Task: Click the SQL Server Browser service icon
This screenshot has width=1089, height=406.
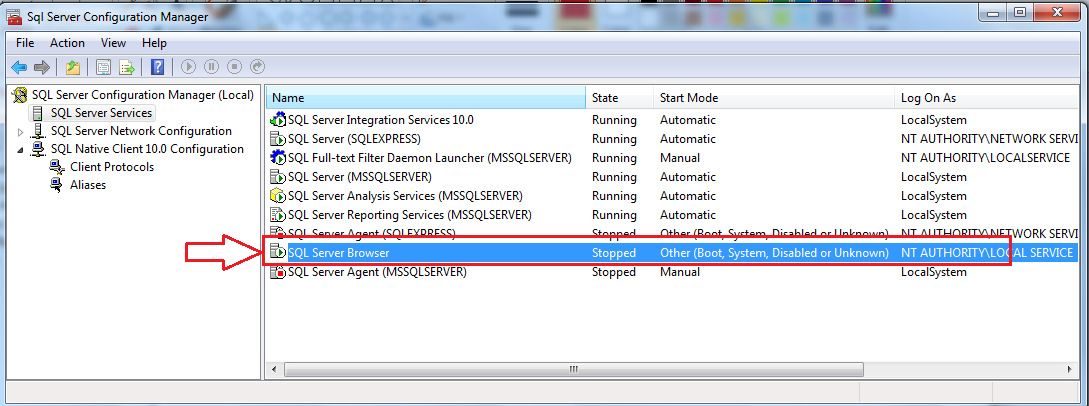Action: [278, 253]
